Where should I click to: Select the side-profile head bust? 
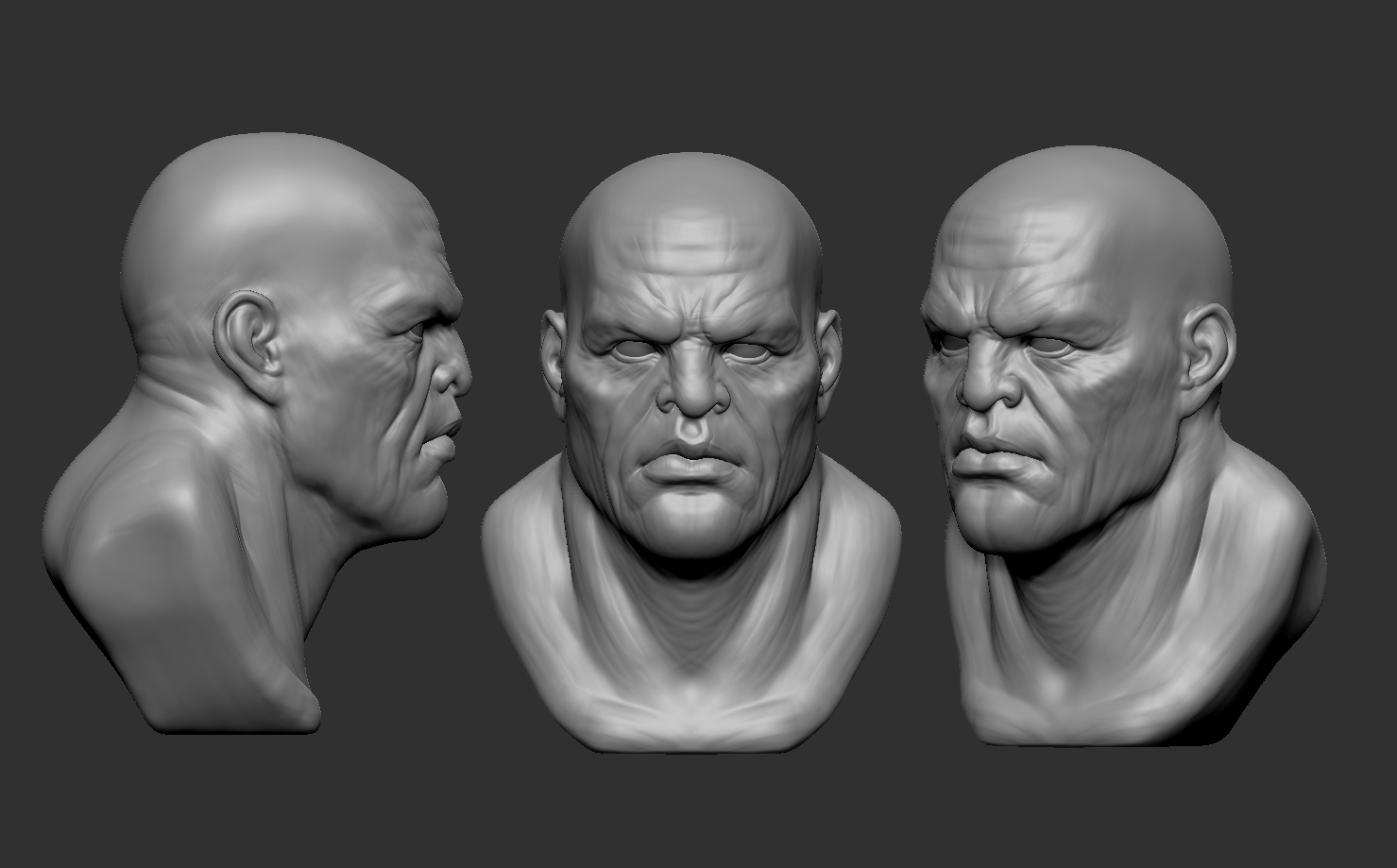(x=255, y=434)
